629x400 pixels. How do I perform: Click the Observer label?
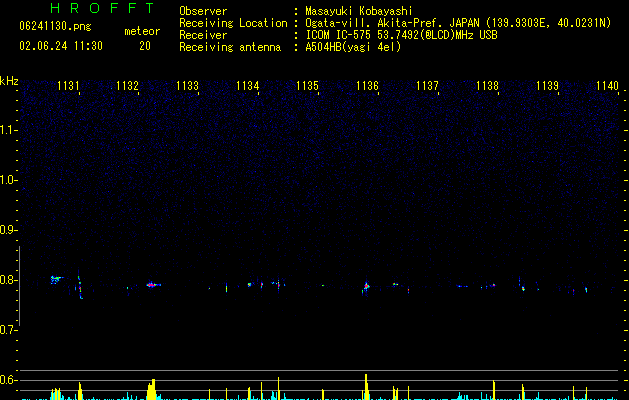(x=203, y=11)
